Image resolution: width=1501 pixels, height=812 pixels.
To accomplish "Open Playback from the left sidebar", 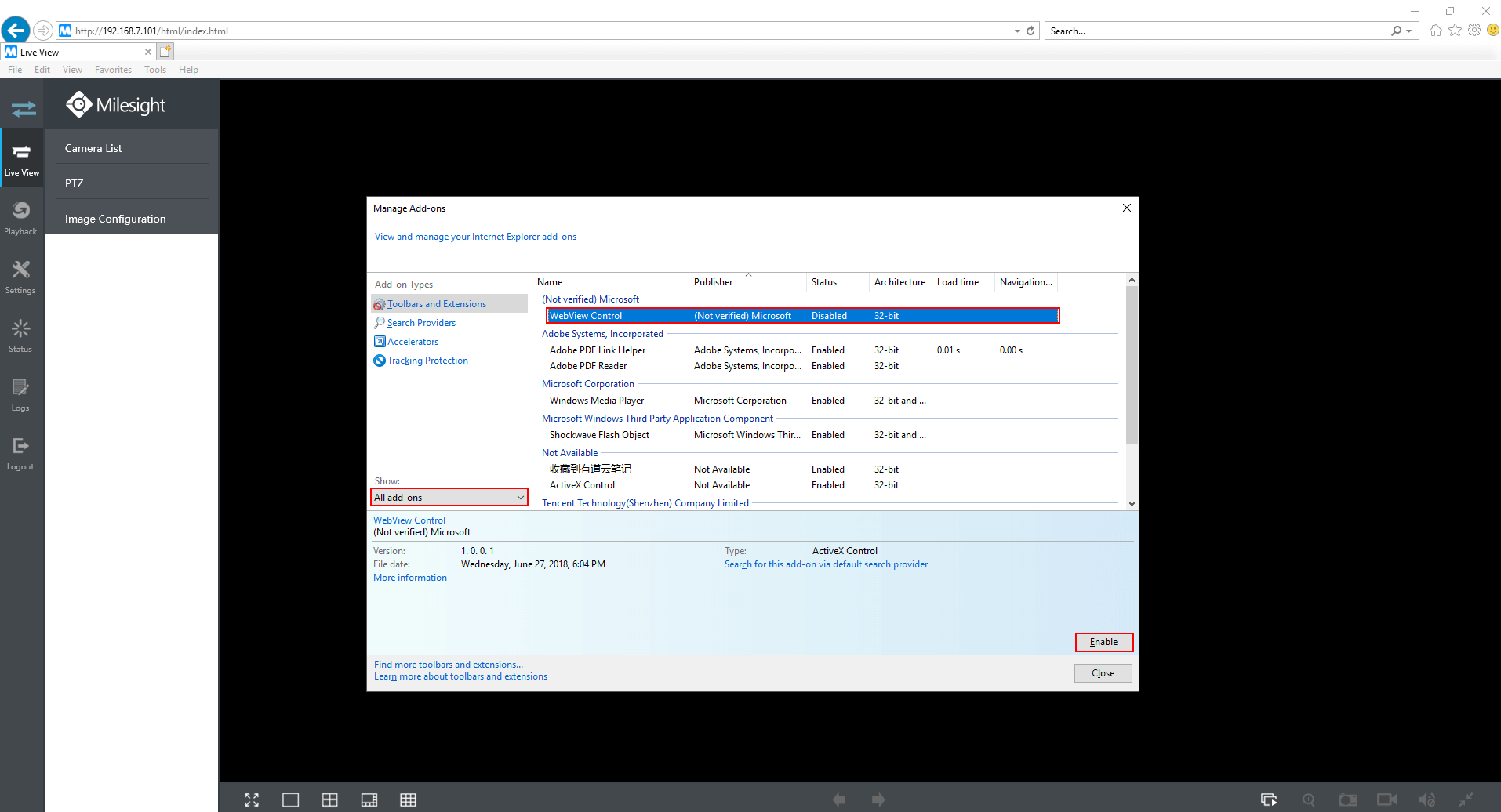I will (21, 217).
